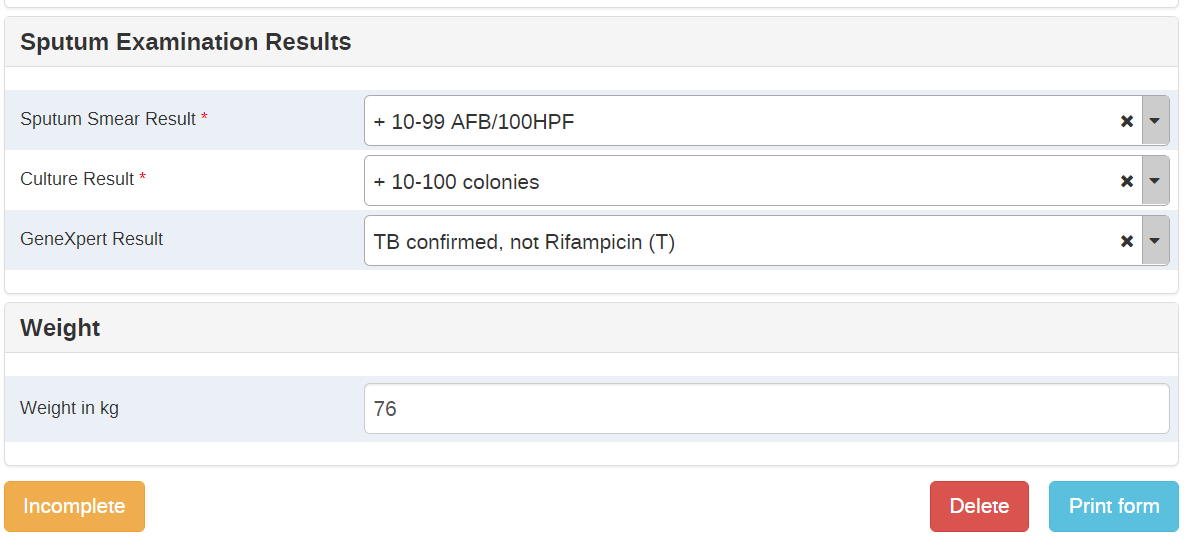This screenshot has width=1190, height=549.
Task: Click the Incomplete button
Action: point(74,506)
